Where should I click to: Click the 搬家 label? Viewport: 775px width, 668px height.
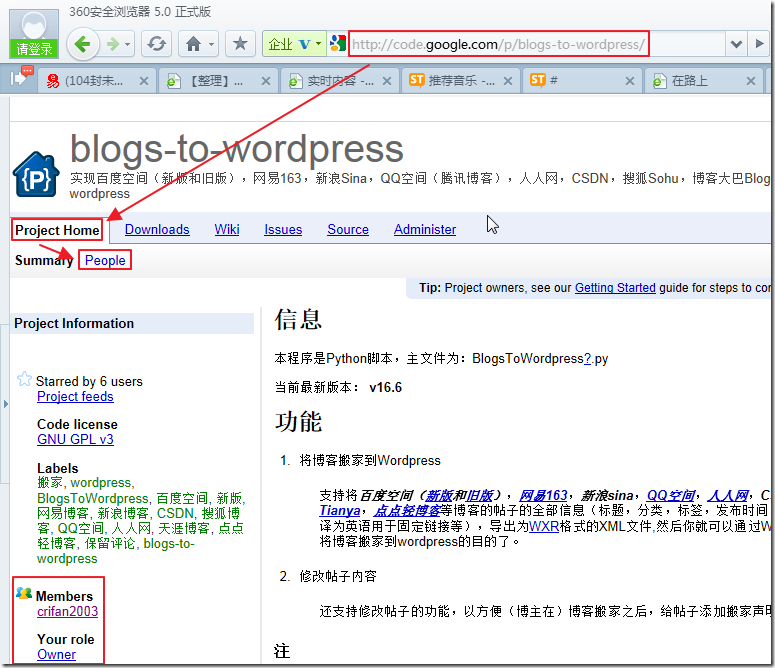50,482
